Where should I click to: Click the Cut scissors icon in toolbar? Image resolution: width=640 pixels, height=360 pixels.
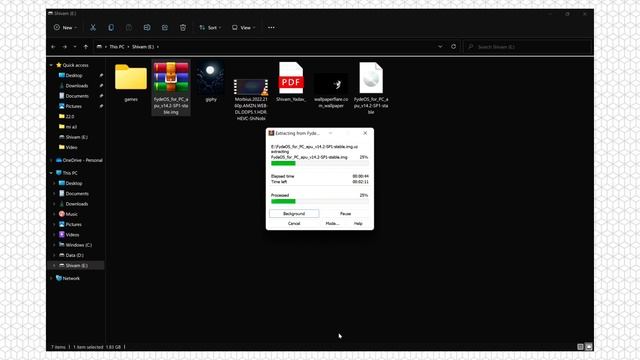tap(93, 27)
